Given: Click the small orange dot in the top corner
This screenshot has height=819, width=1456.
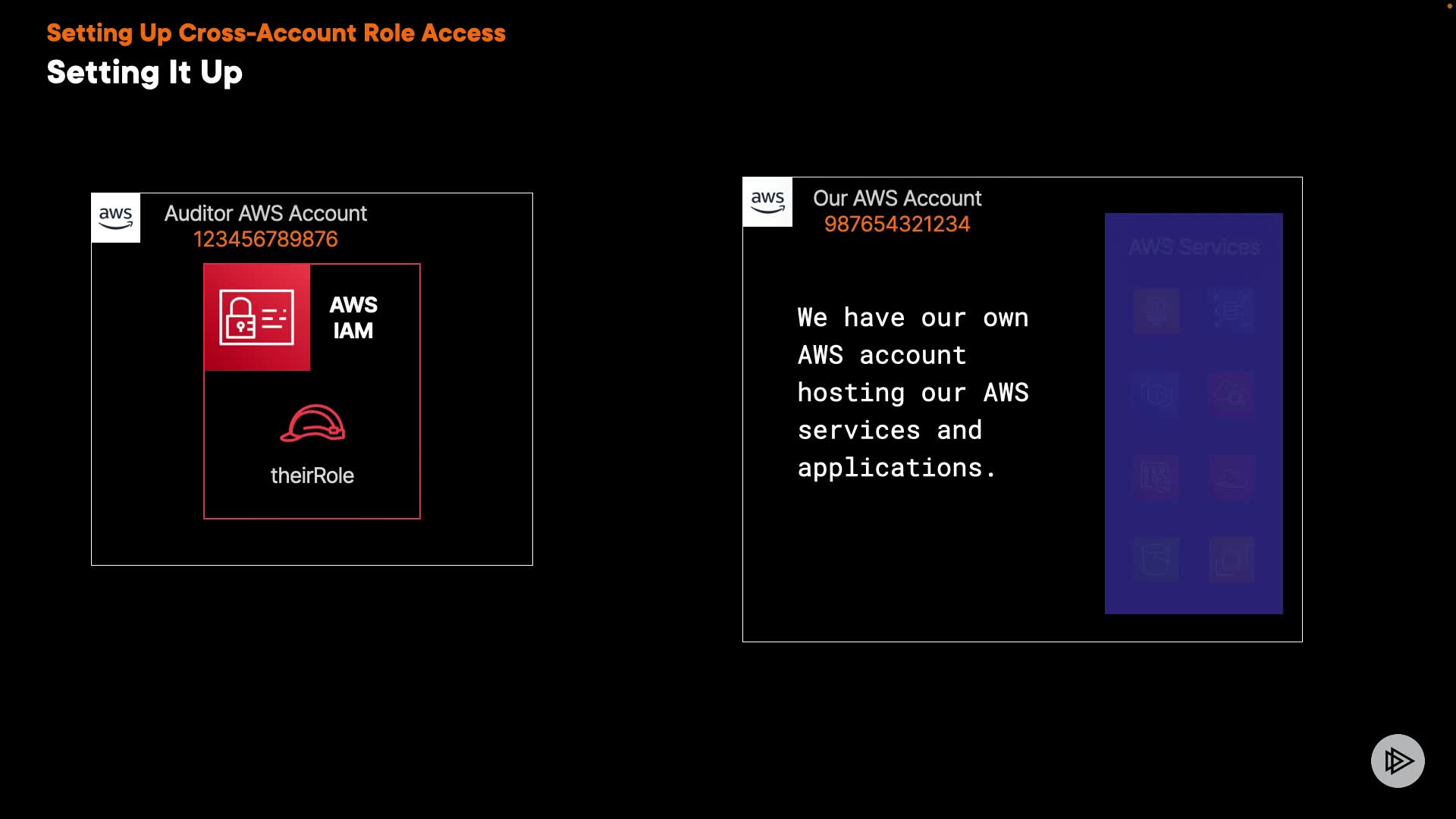Looking at the screenshot, I should (1449, 6).
